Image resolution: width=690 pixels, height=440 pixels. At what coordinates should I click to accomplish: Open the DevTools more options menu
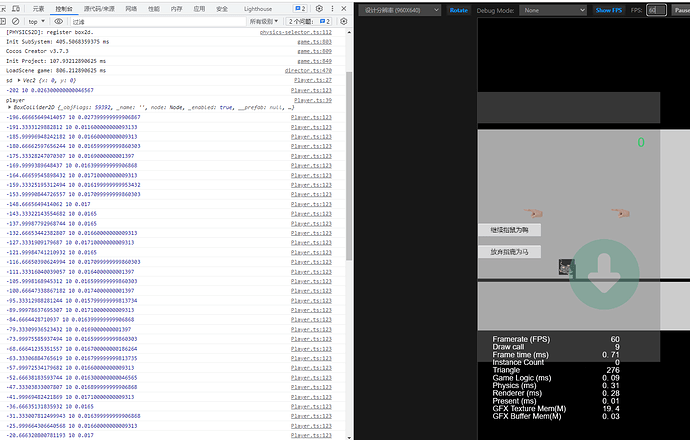332,8
